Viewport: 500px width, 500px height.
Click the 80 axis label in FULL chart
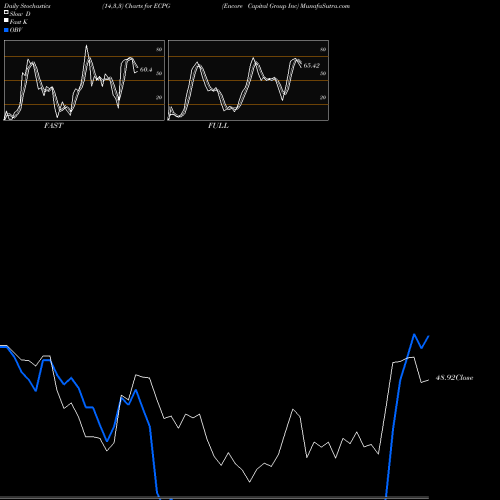(323, 49)
